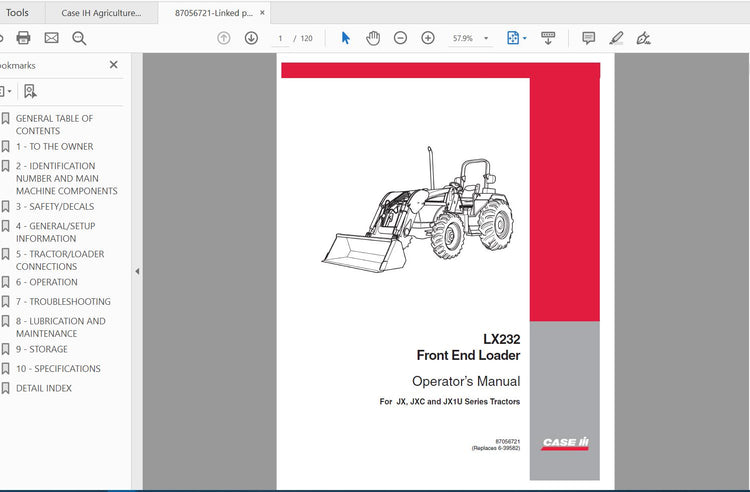Click the 87056721 part number text
Viewport: 750px width, 492px height.
point(507,441)
